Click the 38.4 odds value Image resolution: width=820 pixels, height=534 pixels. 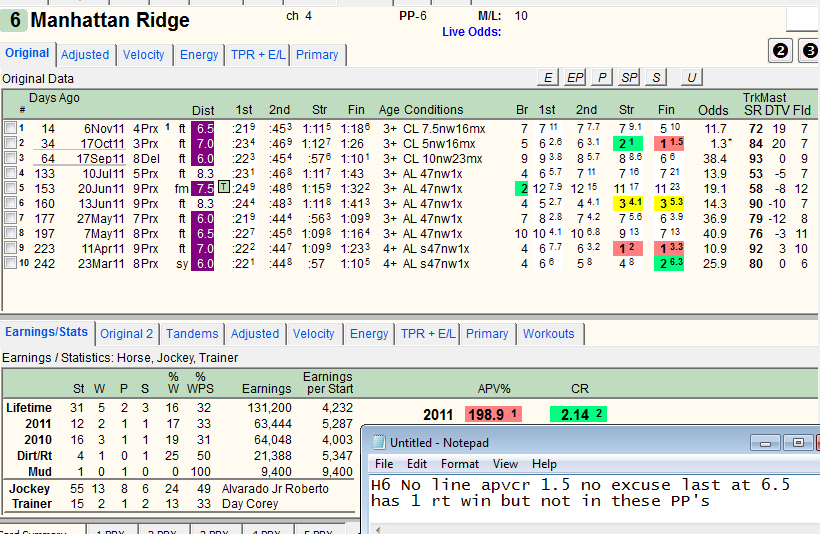pyautogui.click(x=715, y=158)
